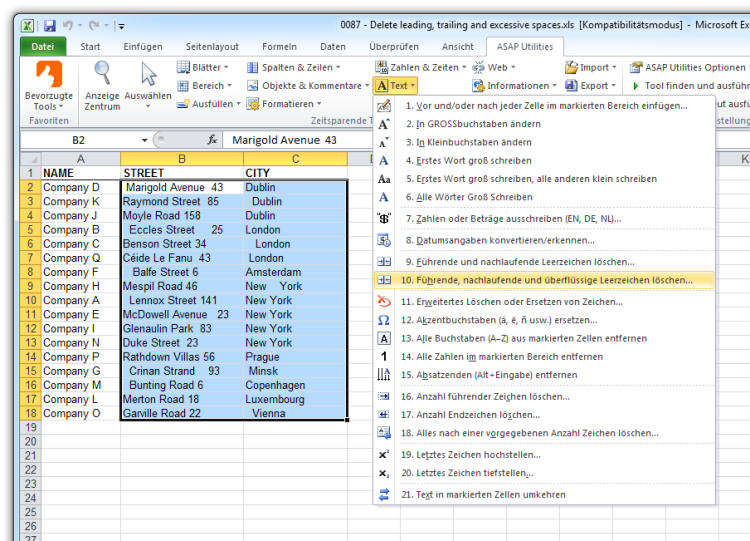Open the Datei tab
The image size is (750, 541).
43,46
